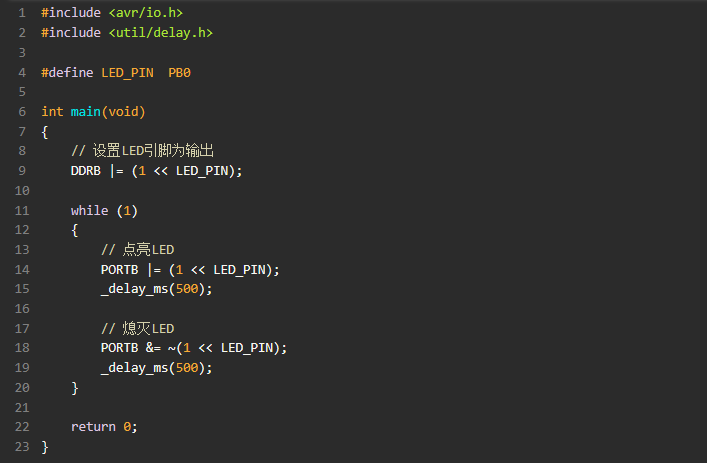Image resolution: width=707 pixels, height=463 pixels.
Task: Click the DDRB register on line 9
Action: pos(86,171)
